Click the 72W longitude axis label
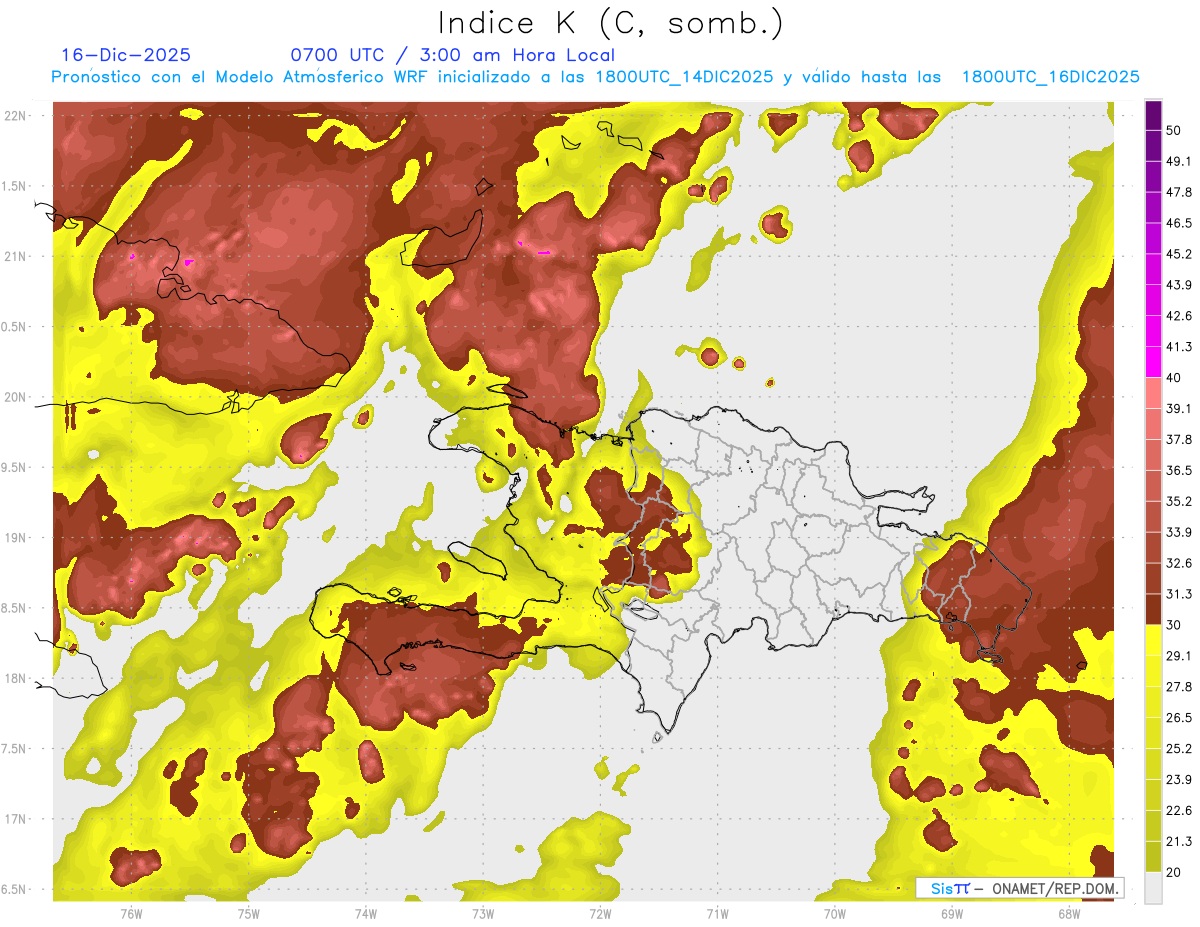This screenshot has width=1200, height=927. 600,914
